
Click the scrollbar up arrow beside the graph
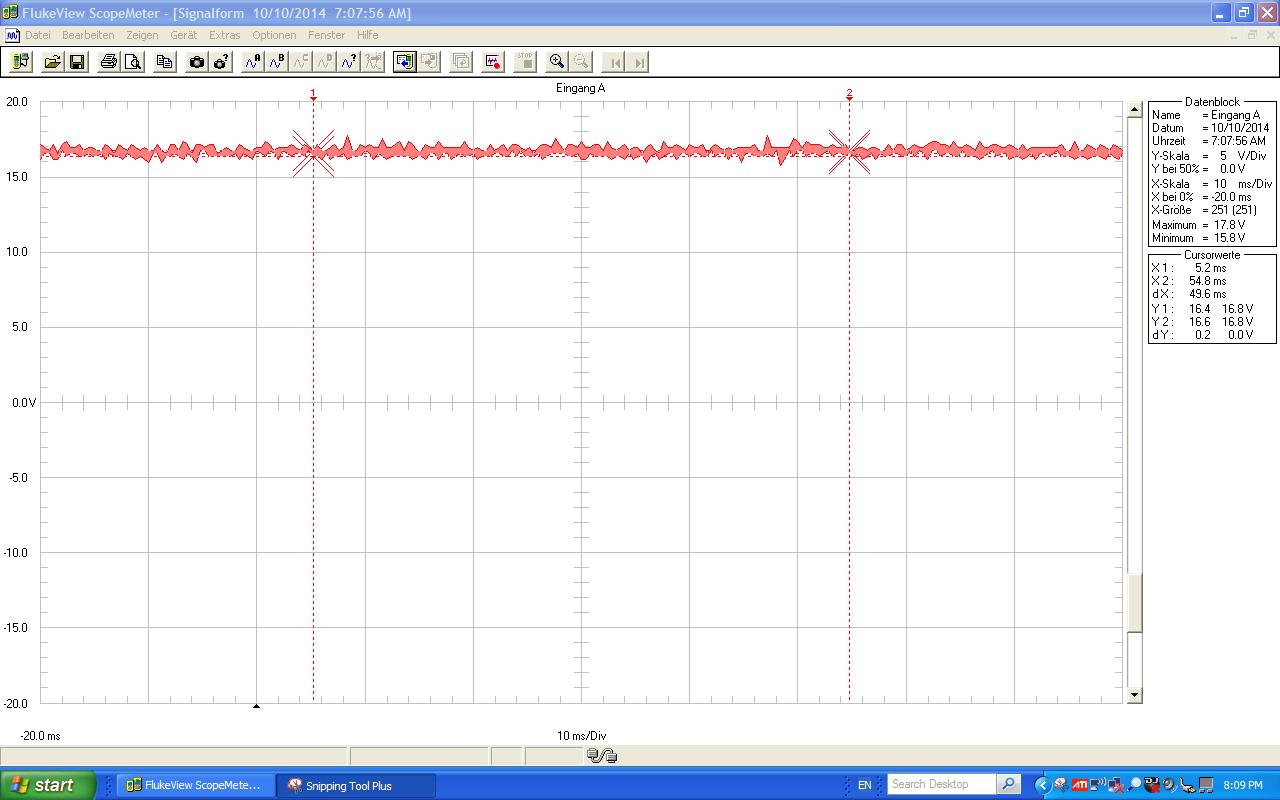(x=1134, y=109)
